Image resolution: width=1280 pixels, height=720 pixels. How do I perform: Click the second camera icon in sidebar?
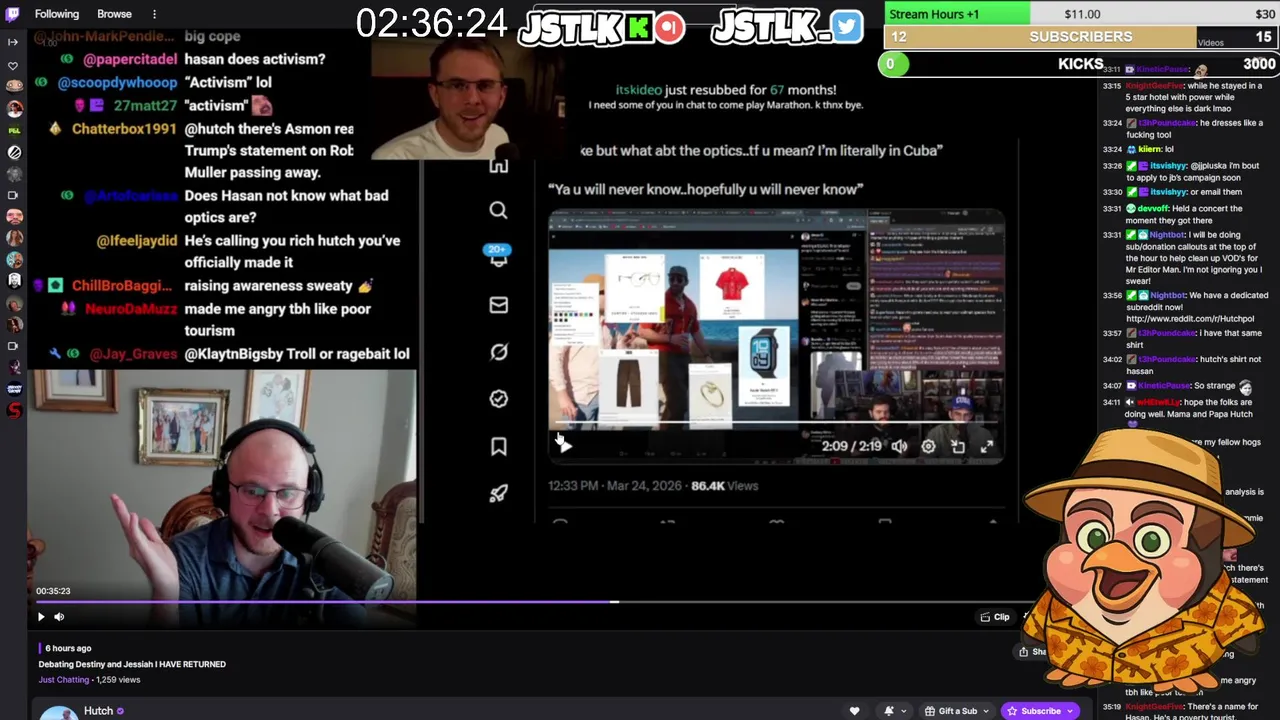[x=14, y=346]
